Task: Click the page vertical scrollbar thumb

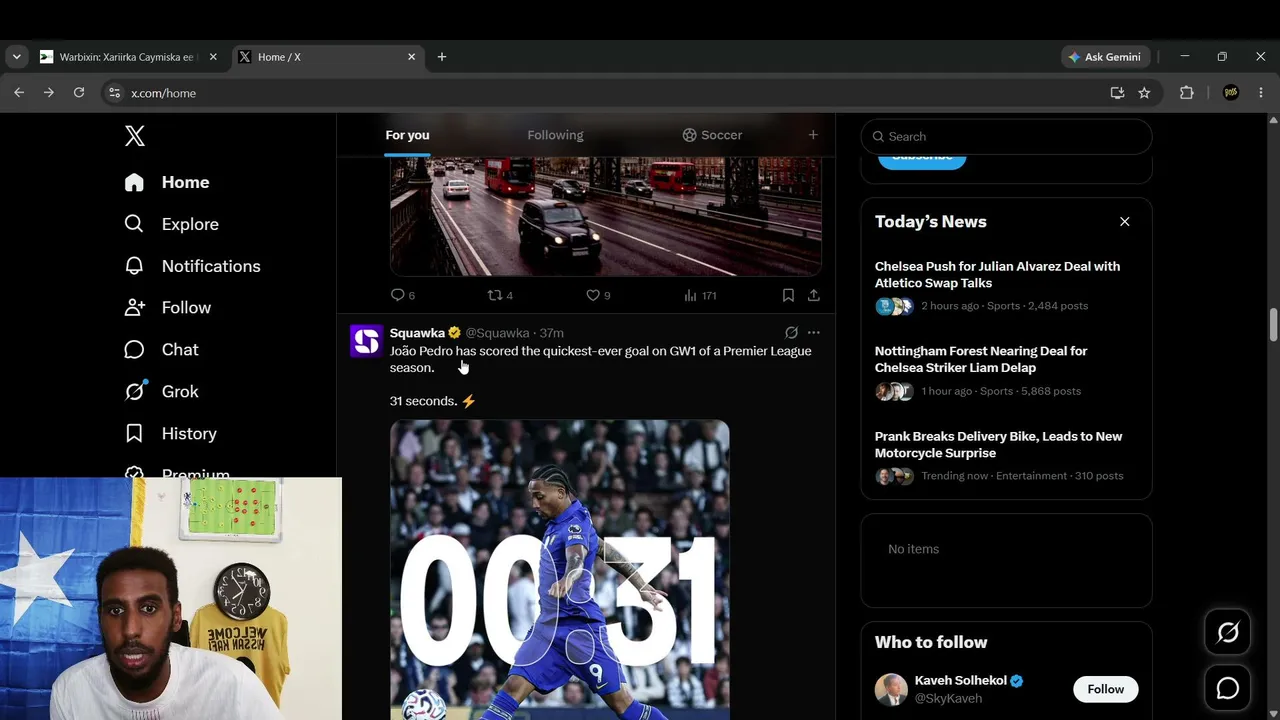Action: point(1273,326)
